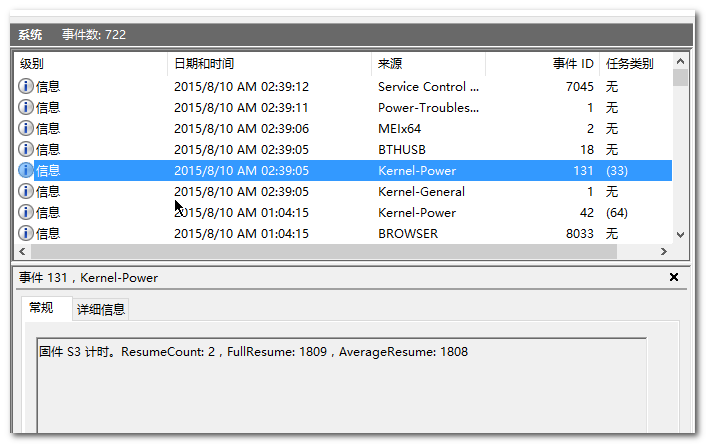Click info icon of Kernel-General row
This screenshot has width=706, height=444.
coord(26,191)
